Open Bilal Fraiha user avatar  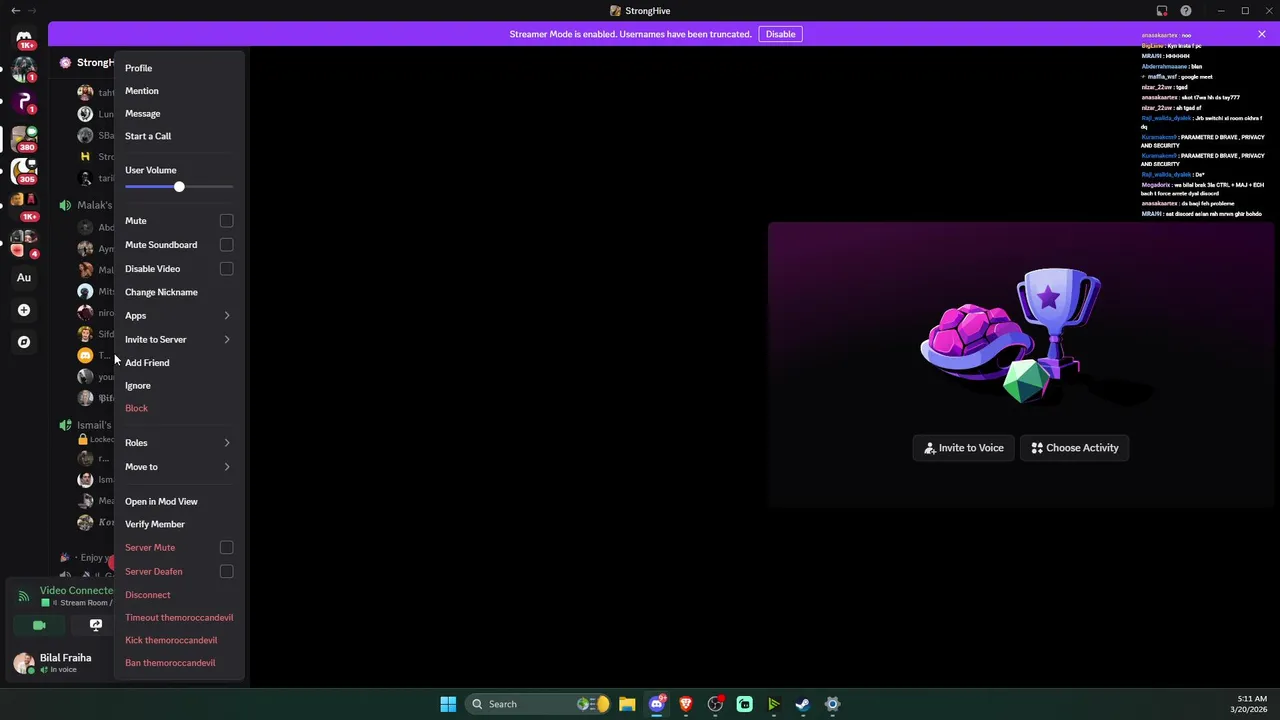24,663
